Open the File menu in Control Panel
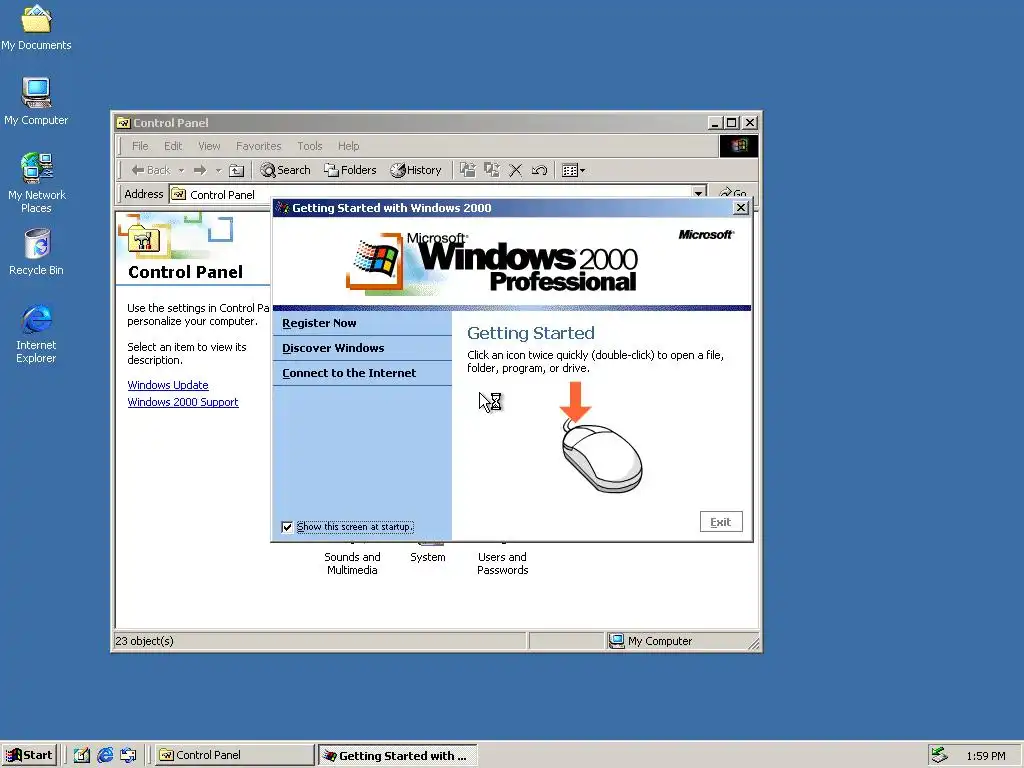 140,146
